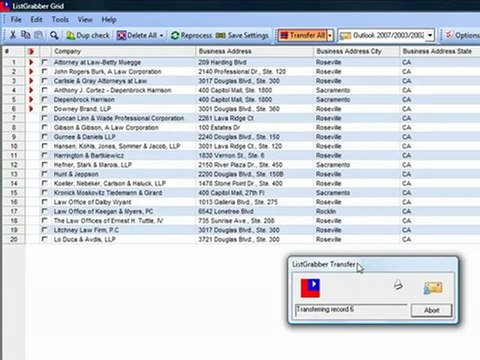Click company Hansen, Kohls, Jones, Sommer & Jacob
Image resolution: width=480 pixels, height=360 pixels.
[117, 146]
